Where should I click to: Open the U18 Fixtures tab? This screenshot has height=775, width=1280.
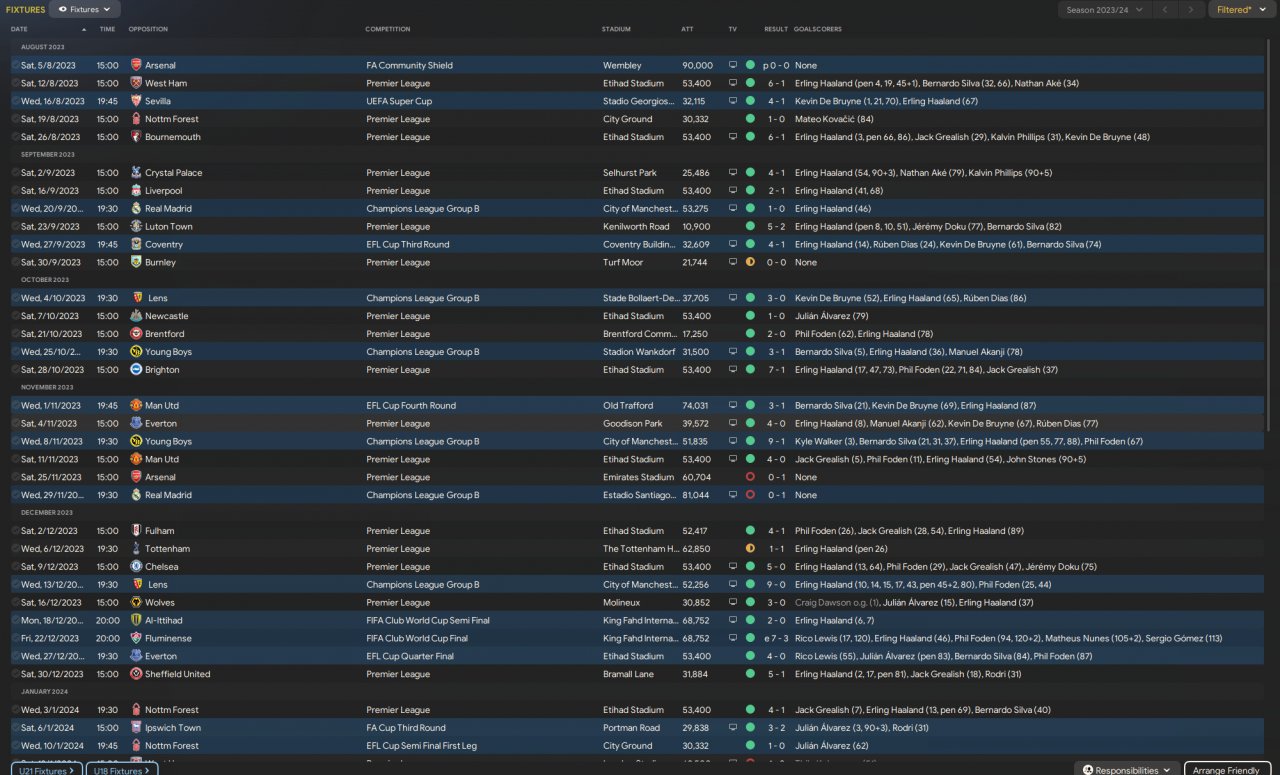click(x=121, y=770)
